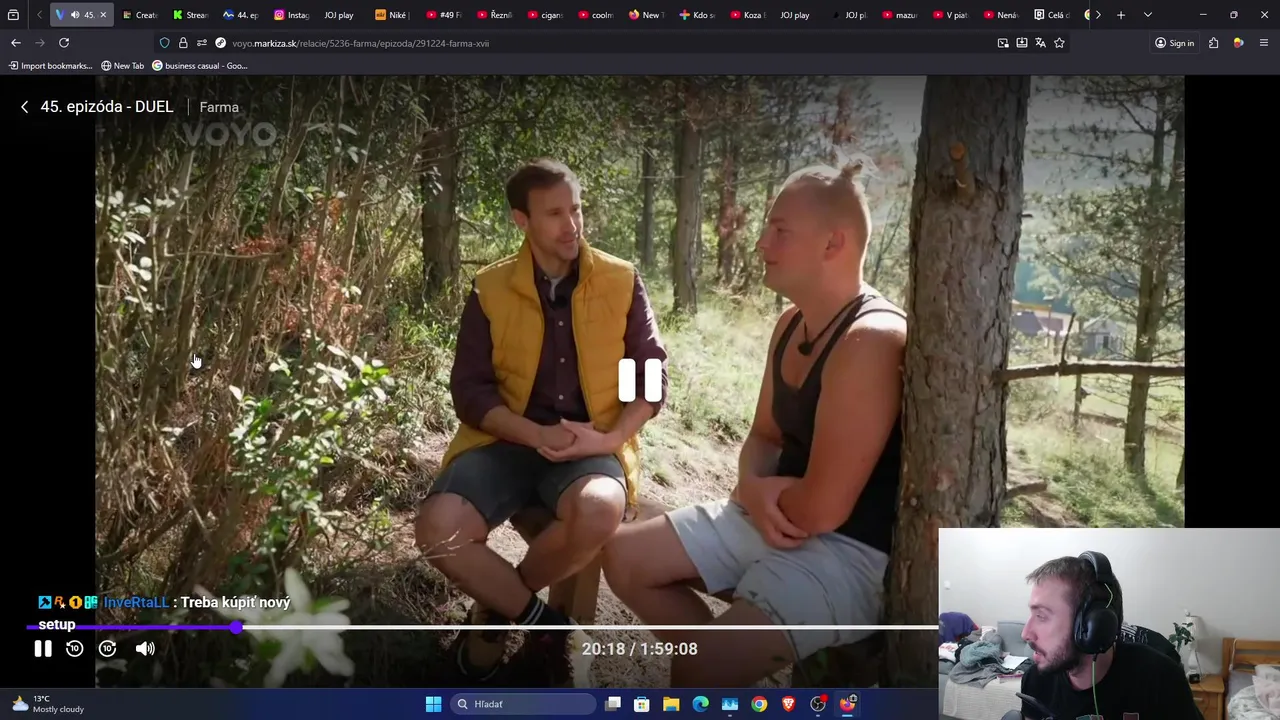Switch to the Stream tab
Image resolution: width=1280 pixels, height=720 pixels.
pyautogui.click(x=190, y=15)
